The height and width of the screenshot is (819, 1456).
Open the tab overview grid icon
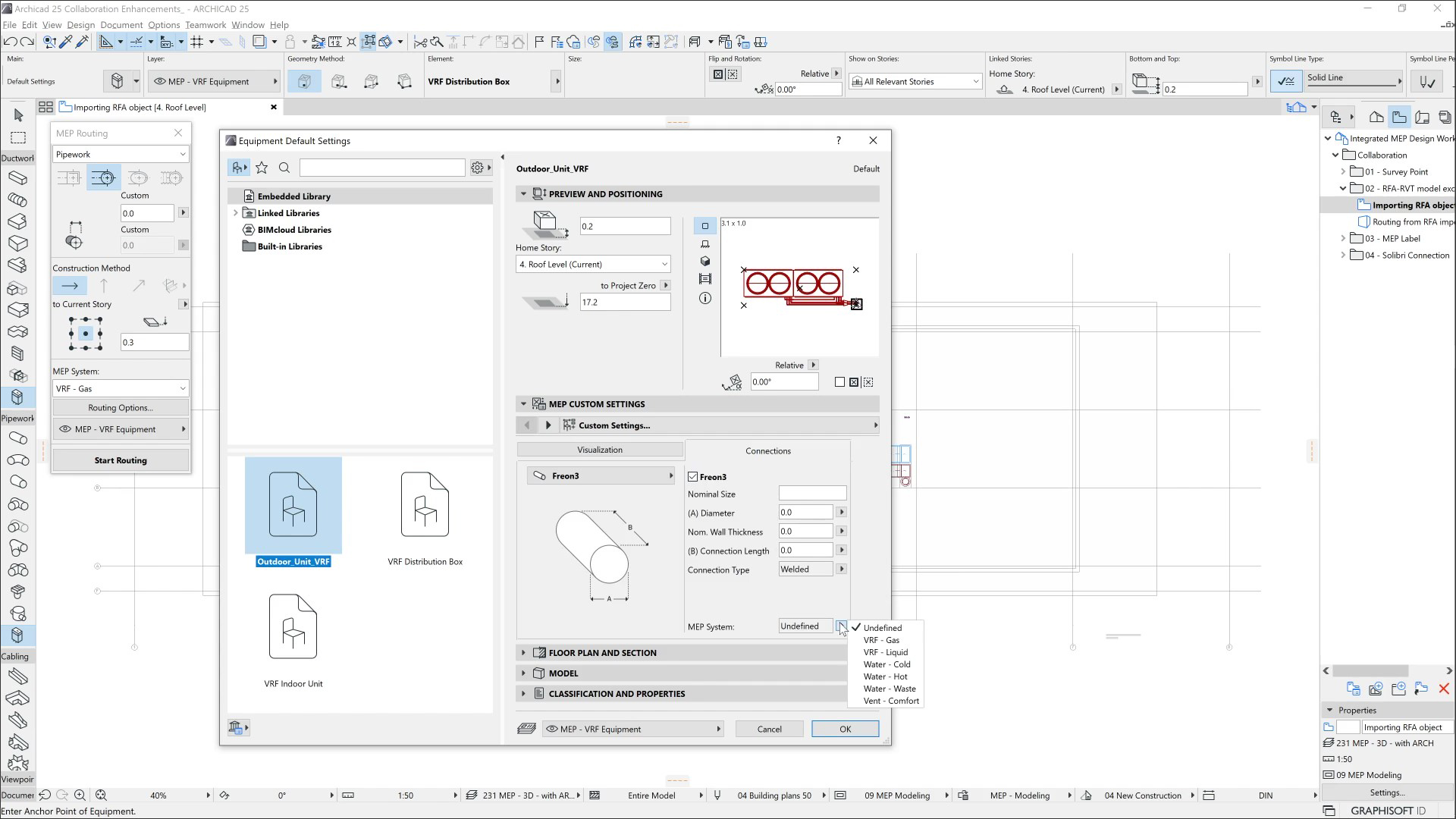click(45, 107)
